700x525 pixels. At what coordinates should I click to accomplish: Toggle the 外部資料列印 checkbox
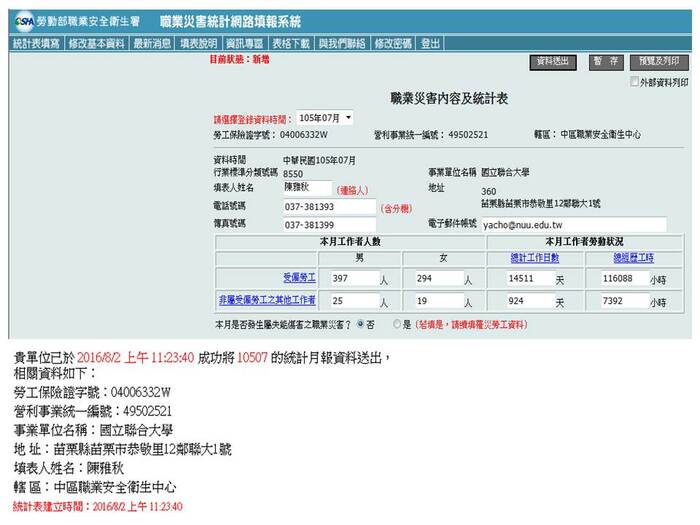click(x=634, y=82)
